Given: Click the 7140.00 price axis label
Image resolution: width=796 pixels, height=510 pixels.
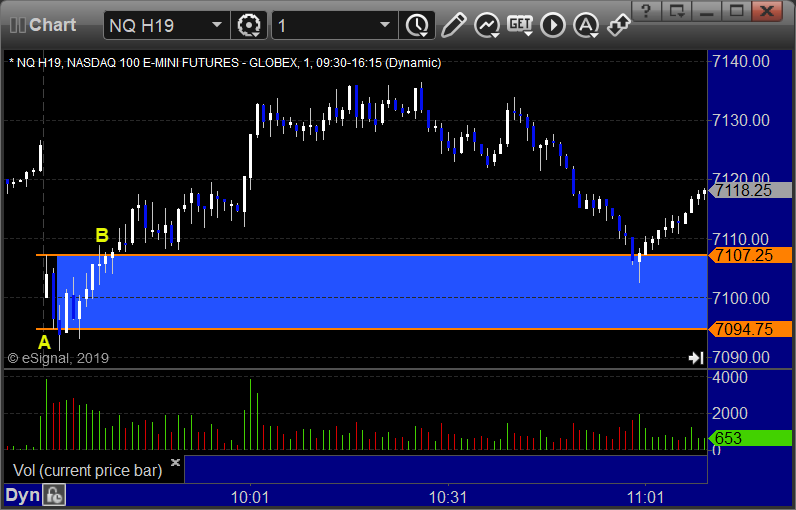Looking at the screenshot, I should click(x=741, y=61).
